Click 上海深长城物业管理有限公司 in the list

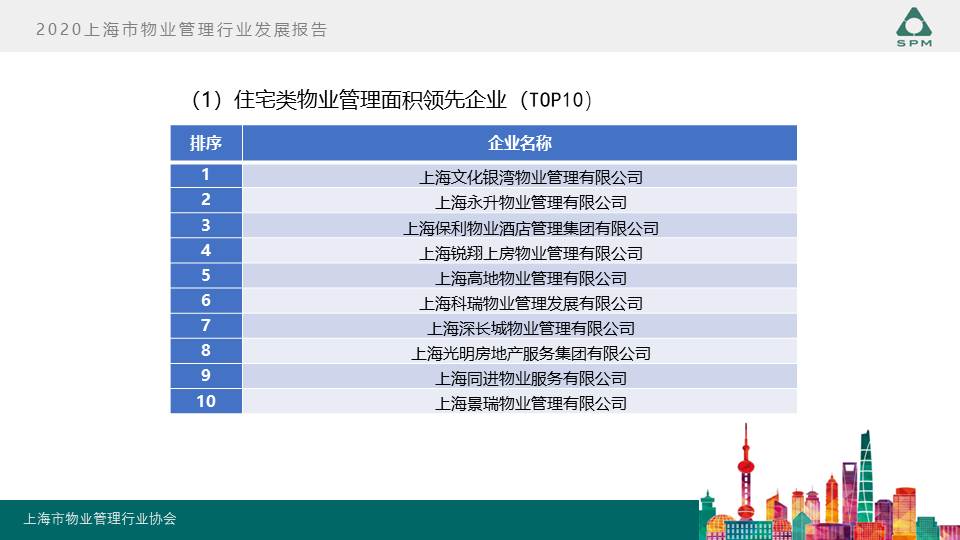(x=530, y=328)
